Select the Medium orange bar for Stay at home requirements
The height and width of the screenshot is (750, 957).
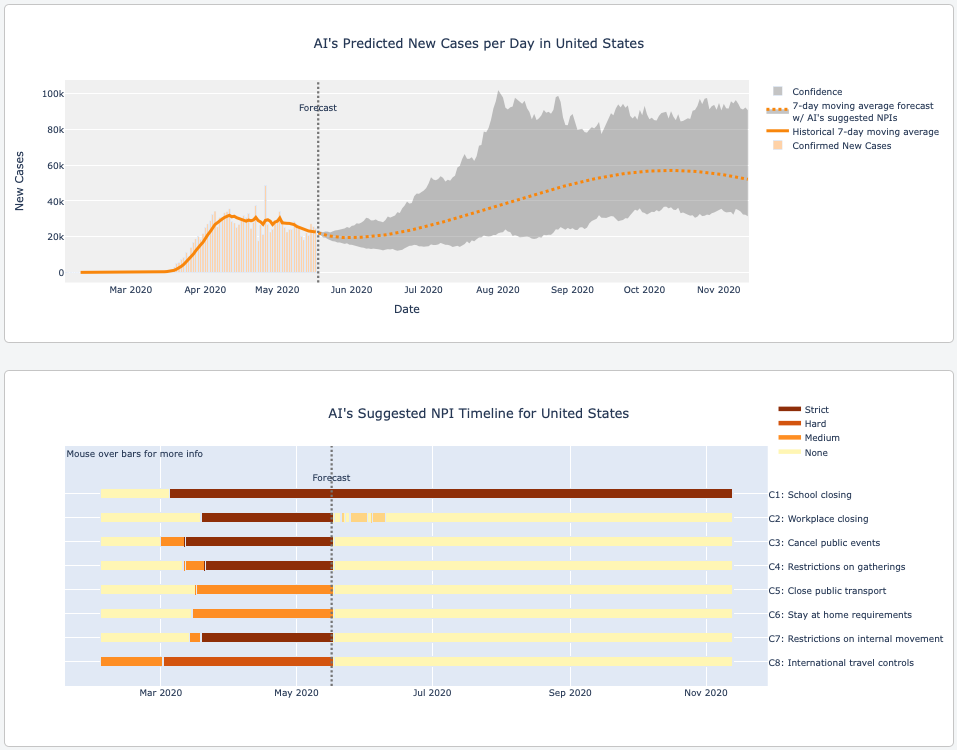click(x=262, y=614)
